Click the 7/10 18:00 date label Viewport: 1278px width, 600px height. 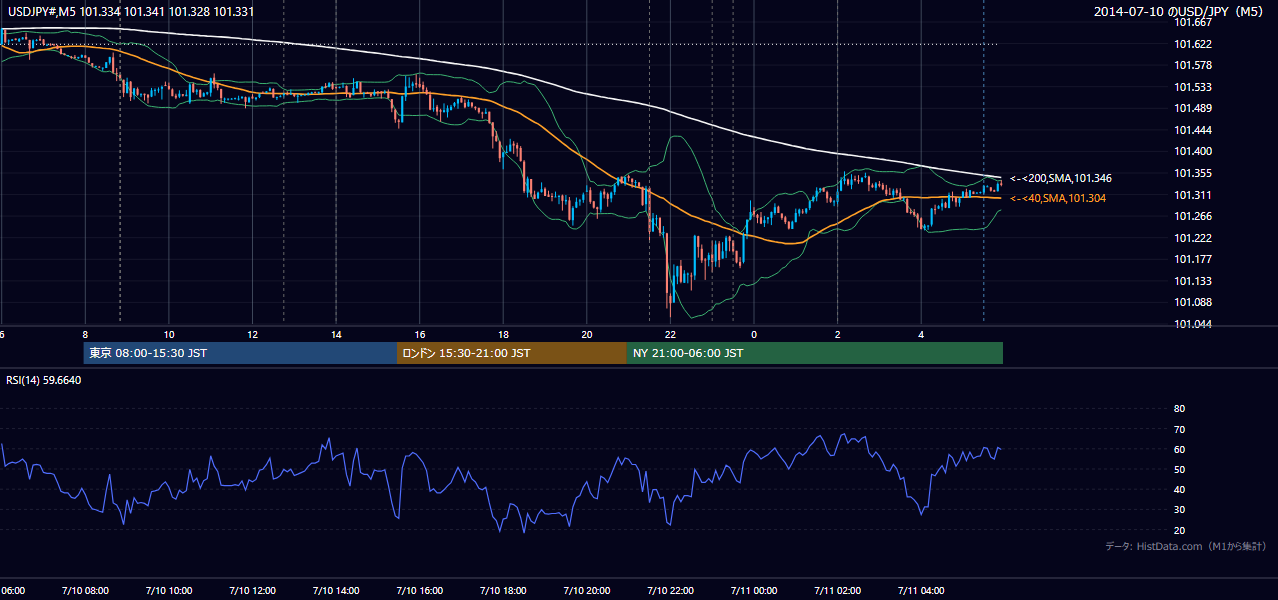click(x=503, y=590)
